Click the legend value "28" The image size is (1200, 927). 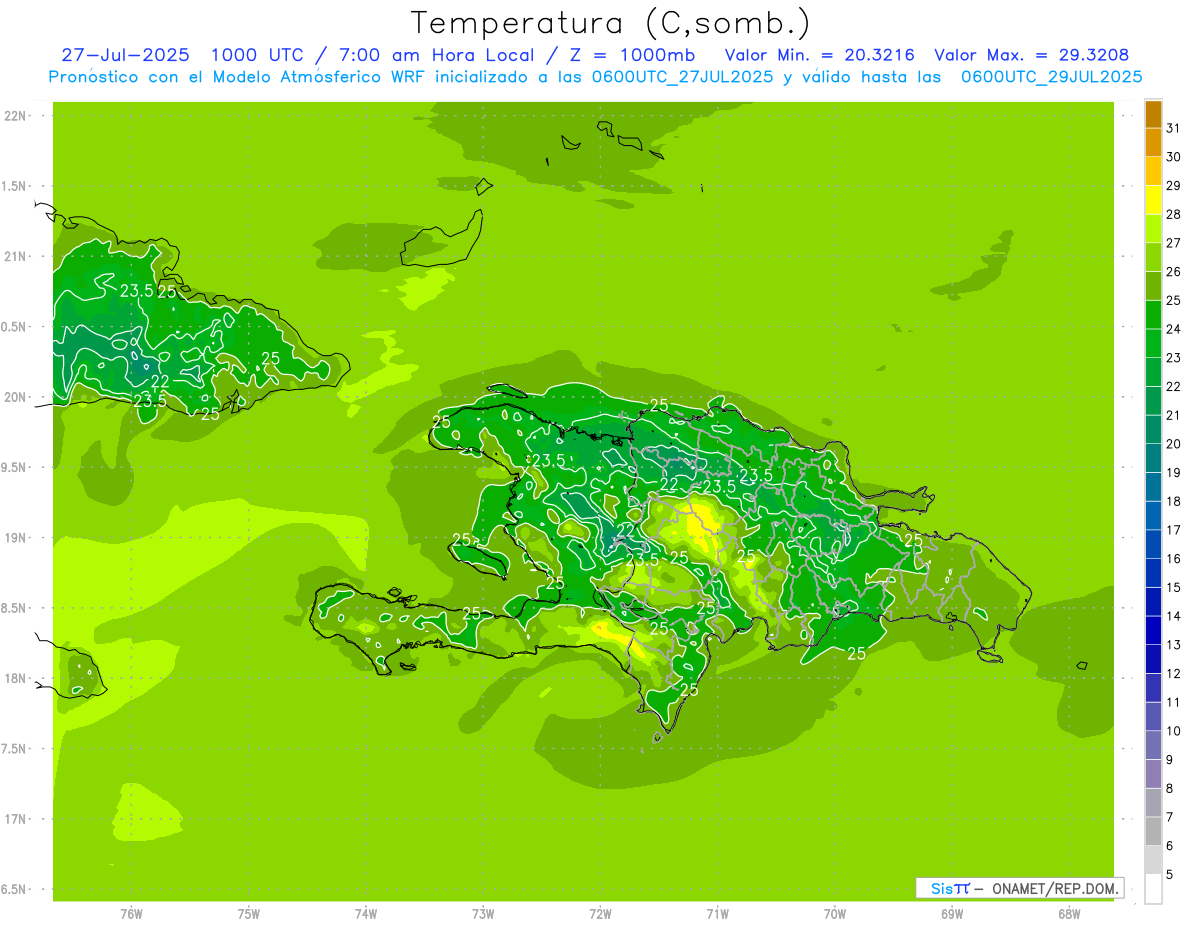(x=1173, y=214)
